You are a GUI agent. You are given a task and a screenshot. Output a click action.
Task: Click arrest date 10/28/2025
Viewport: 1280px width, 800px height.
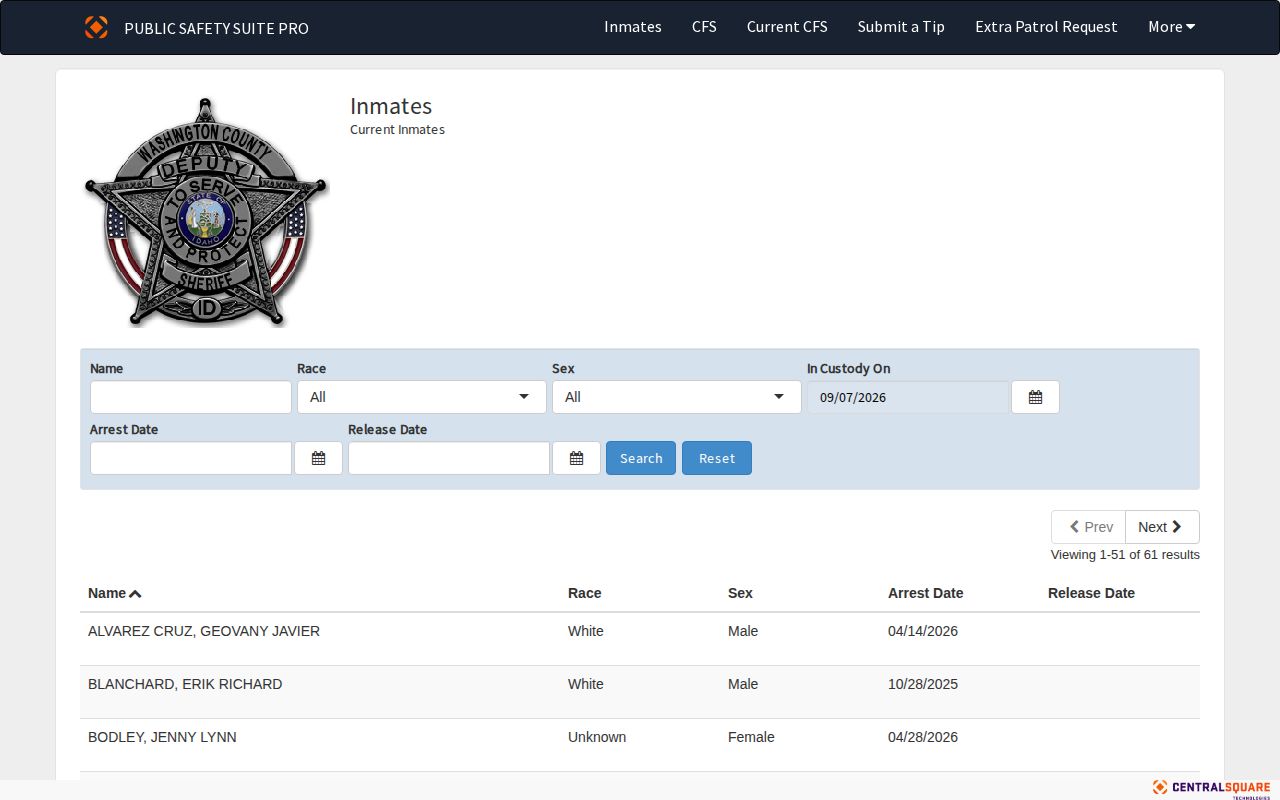[x=923, y=684]
